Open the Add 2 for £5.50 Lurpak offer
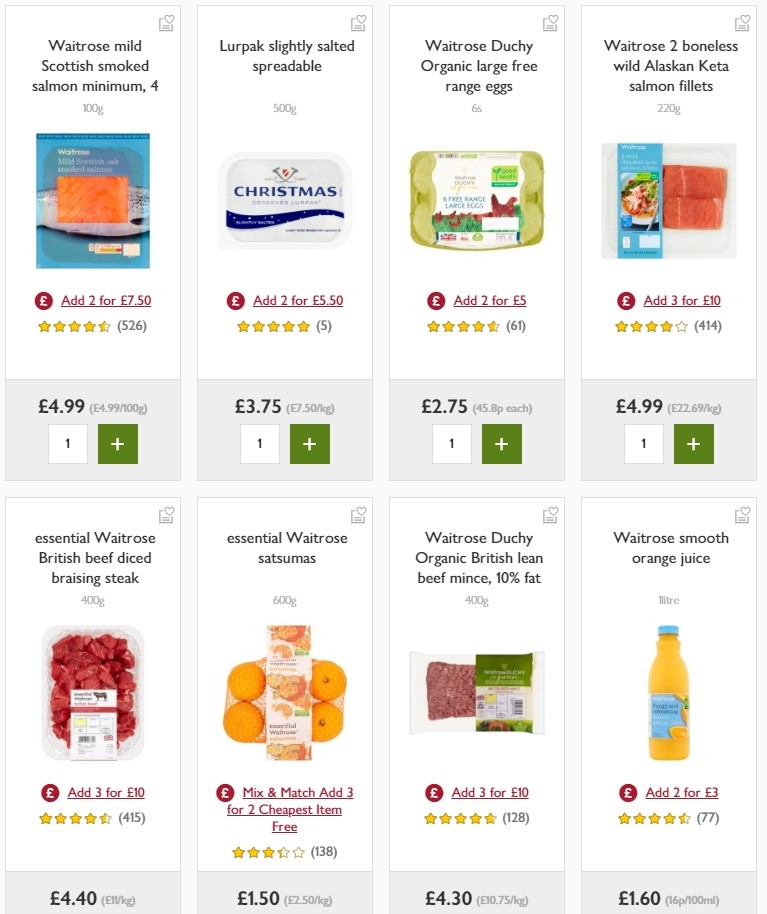This screenshot has height=914, width=767. point(298,300)
